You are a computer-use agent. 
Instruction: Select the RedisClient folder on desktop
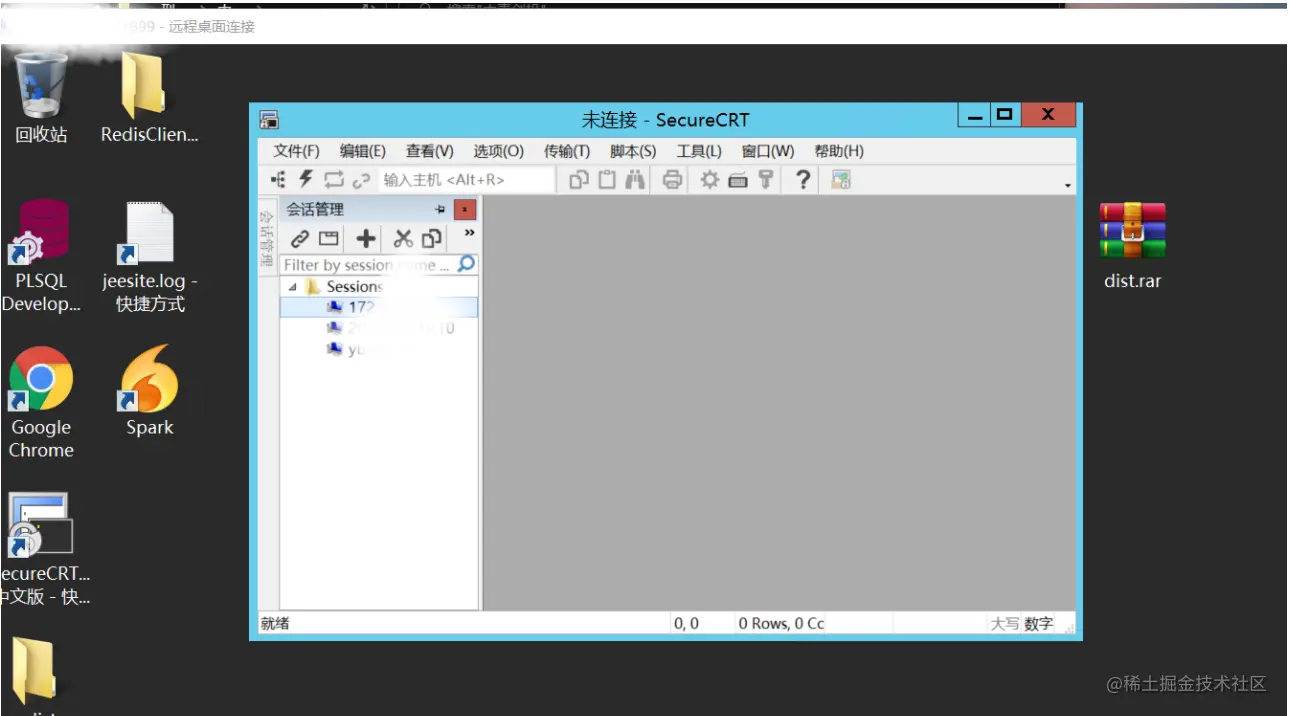(149, 97)
